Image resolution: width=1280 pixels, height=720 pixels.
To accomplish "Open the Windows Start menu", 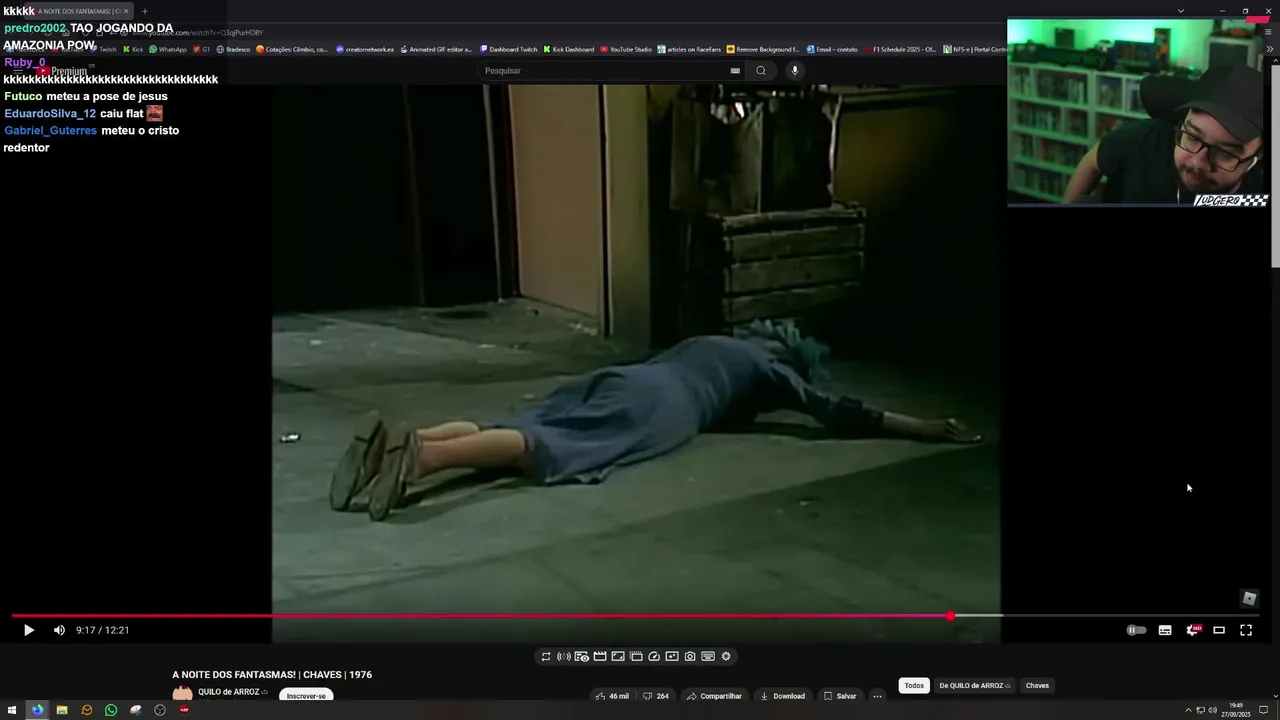I will [13, 710].
